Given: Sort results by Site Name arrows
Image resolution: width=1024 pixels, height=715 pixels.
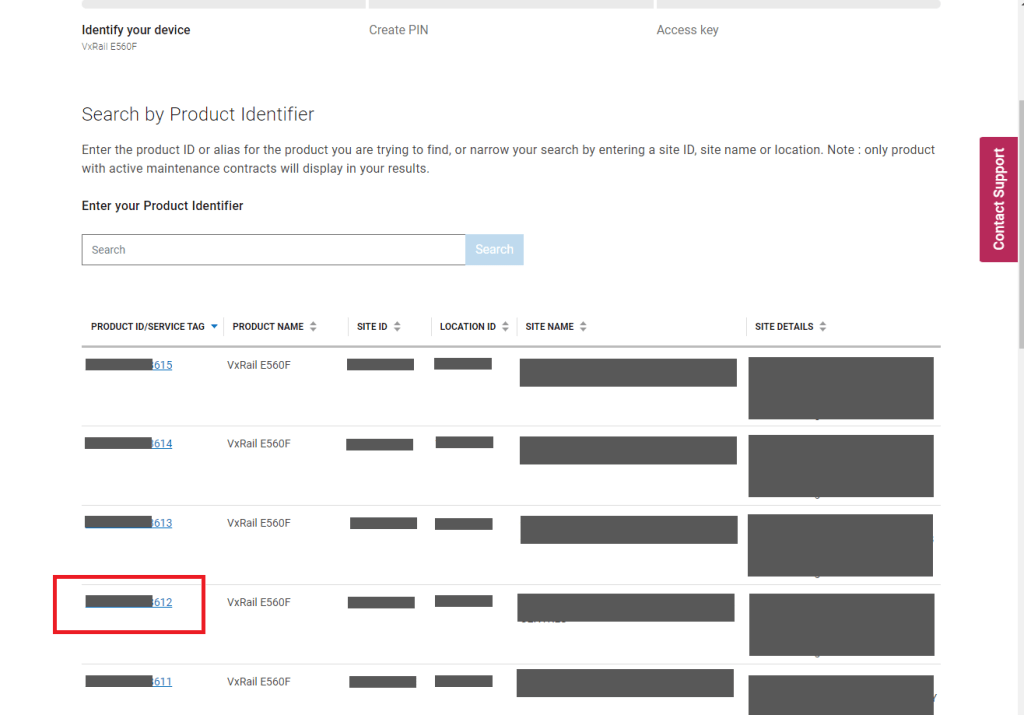Looking at the screenshot, I should pos(583,327).
